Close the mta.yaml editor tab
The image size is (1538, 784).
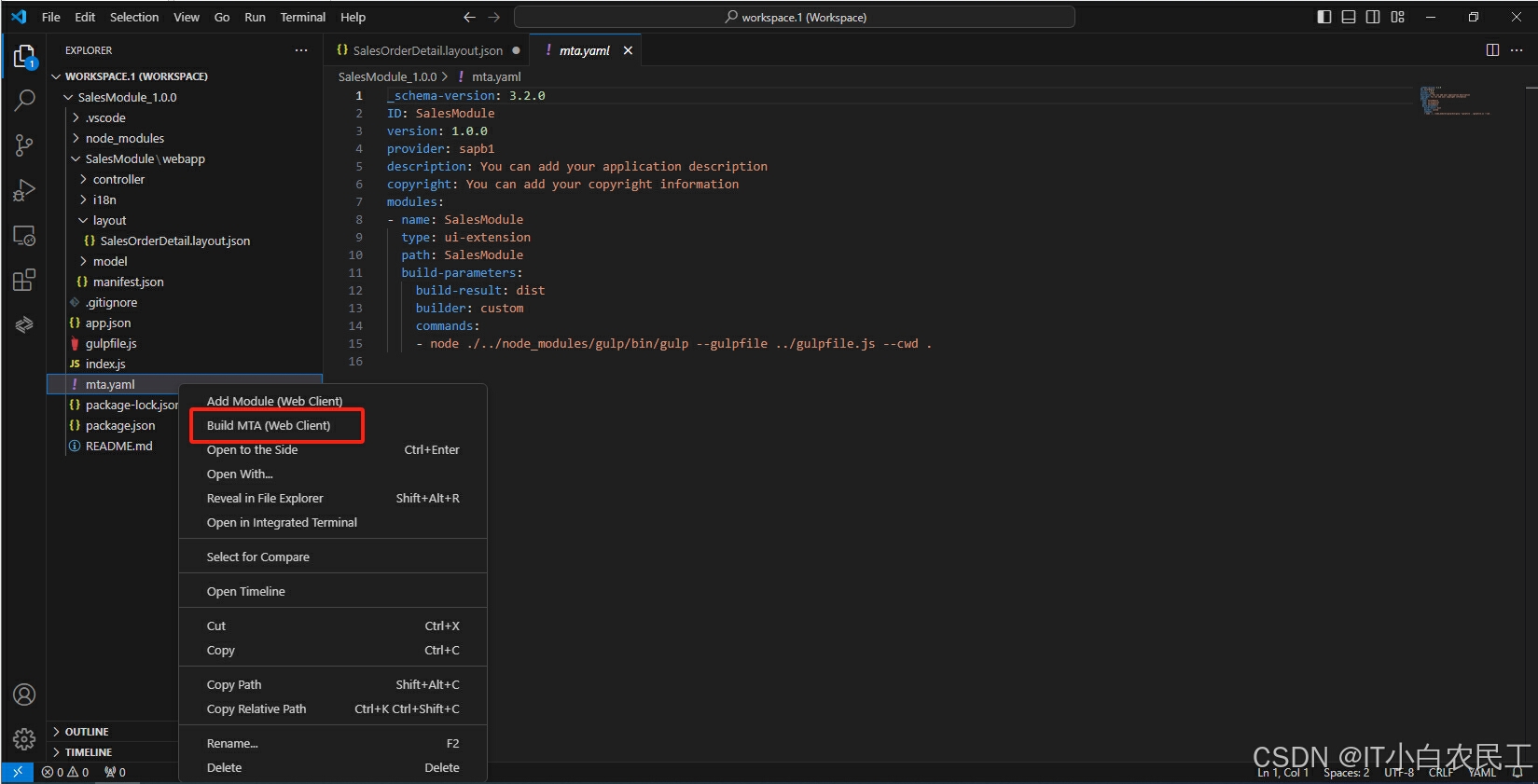[x=628, y=50]
